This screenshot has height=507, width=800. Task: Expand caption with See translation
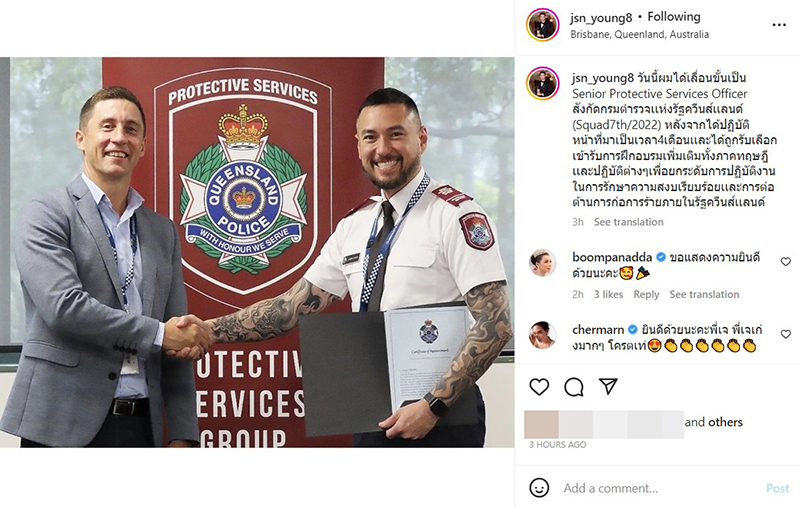(x=628, y=222)
